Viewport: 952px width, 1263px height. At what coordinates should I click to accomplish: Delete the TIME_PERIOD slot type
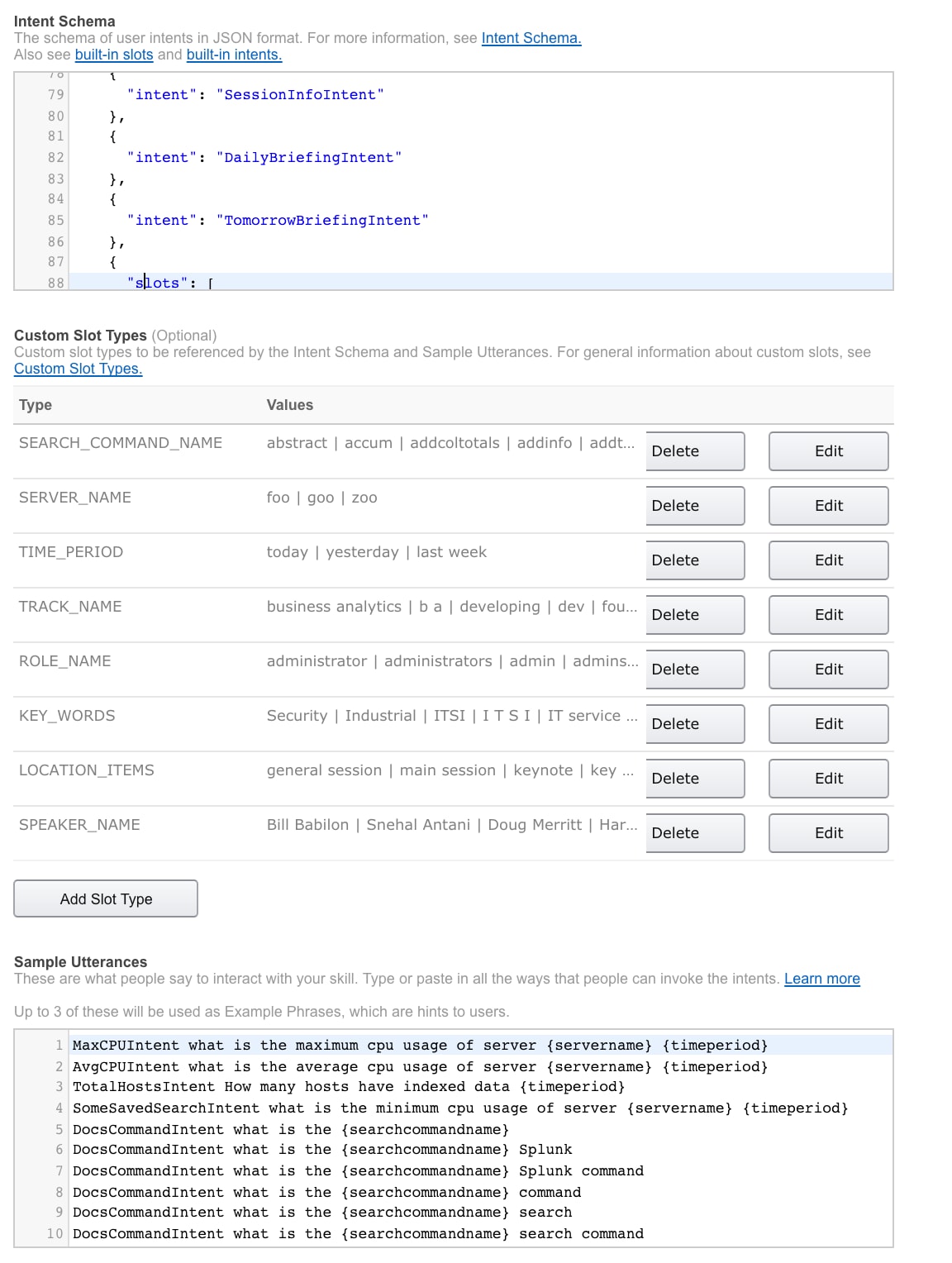click(695, 560)
